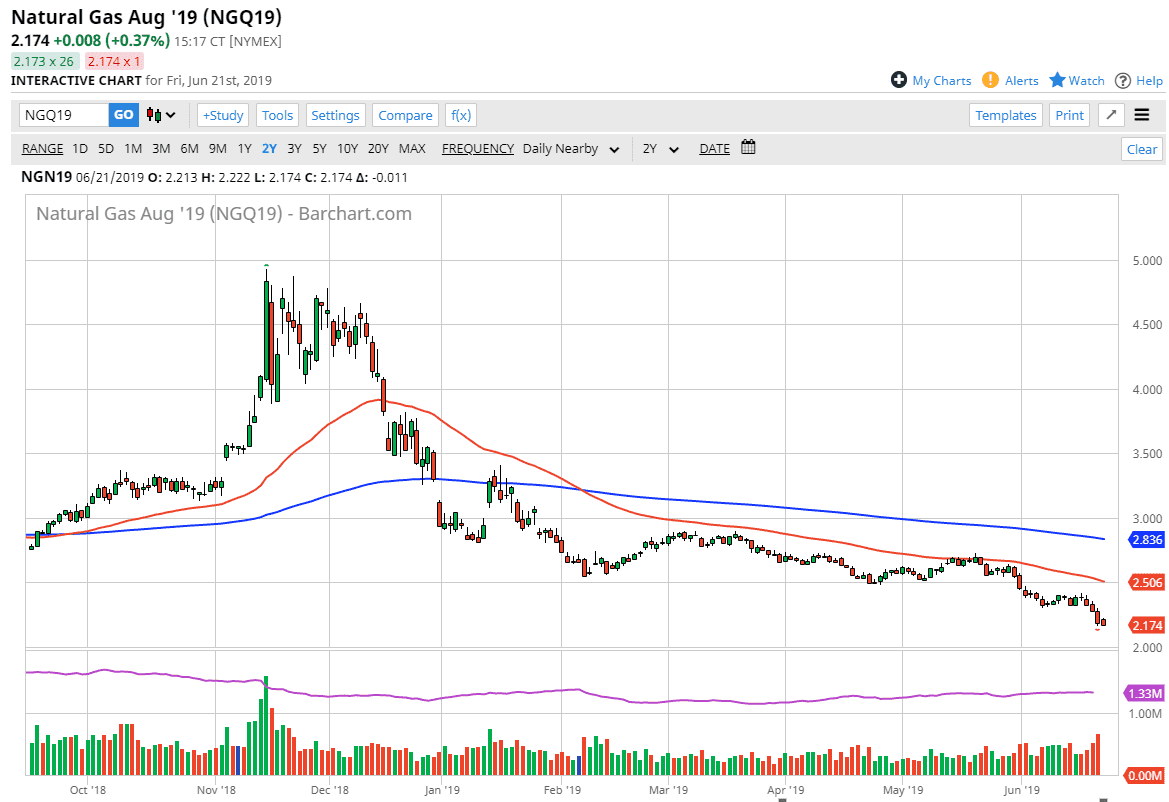Screen dimensions: 1169x802
Task: Click the GO button
Action: coord(123,115)
